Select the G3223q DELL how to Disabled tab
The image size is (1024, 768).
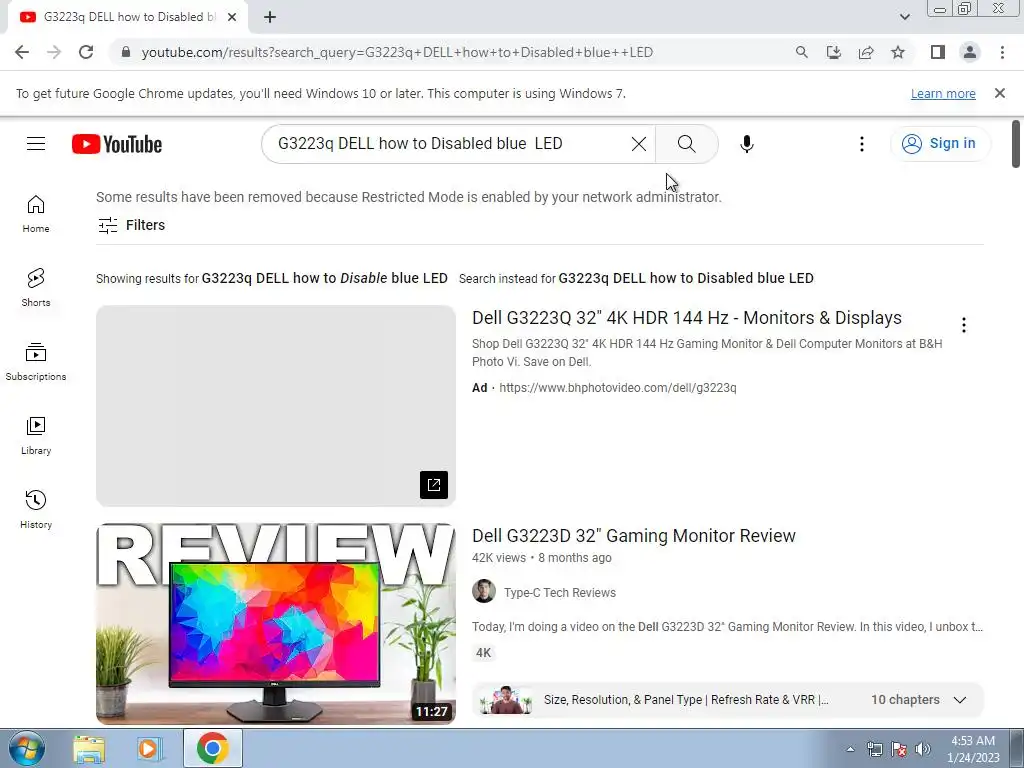[127, 17]
